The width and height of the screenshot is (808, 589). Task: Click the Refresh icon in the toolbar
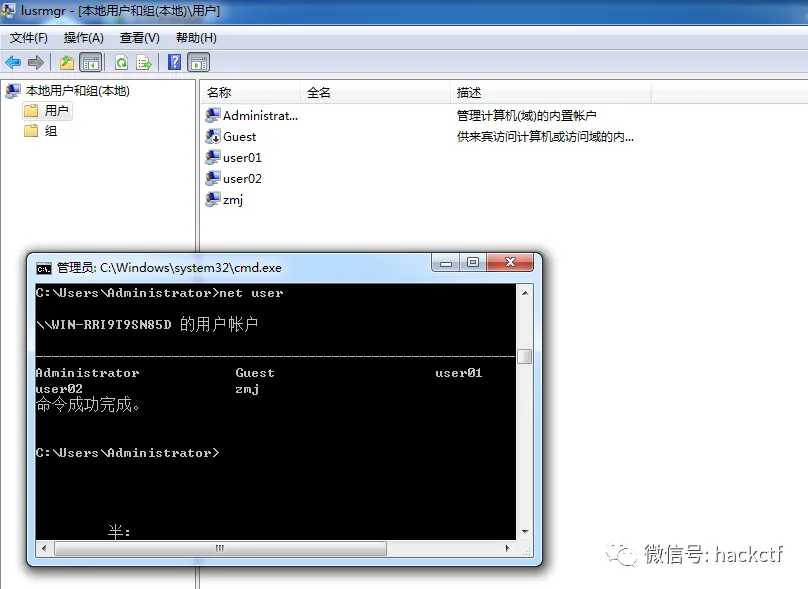point(119,61)
